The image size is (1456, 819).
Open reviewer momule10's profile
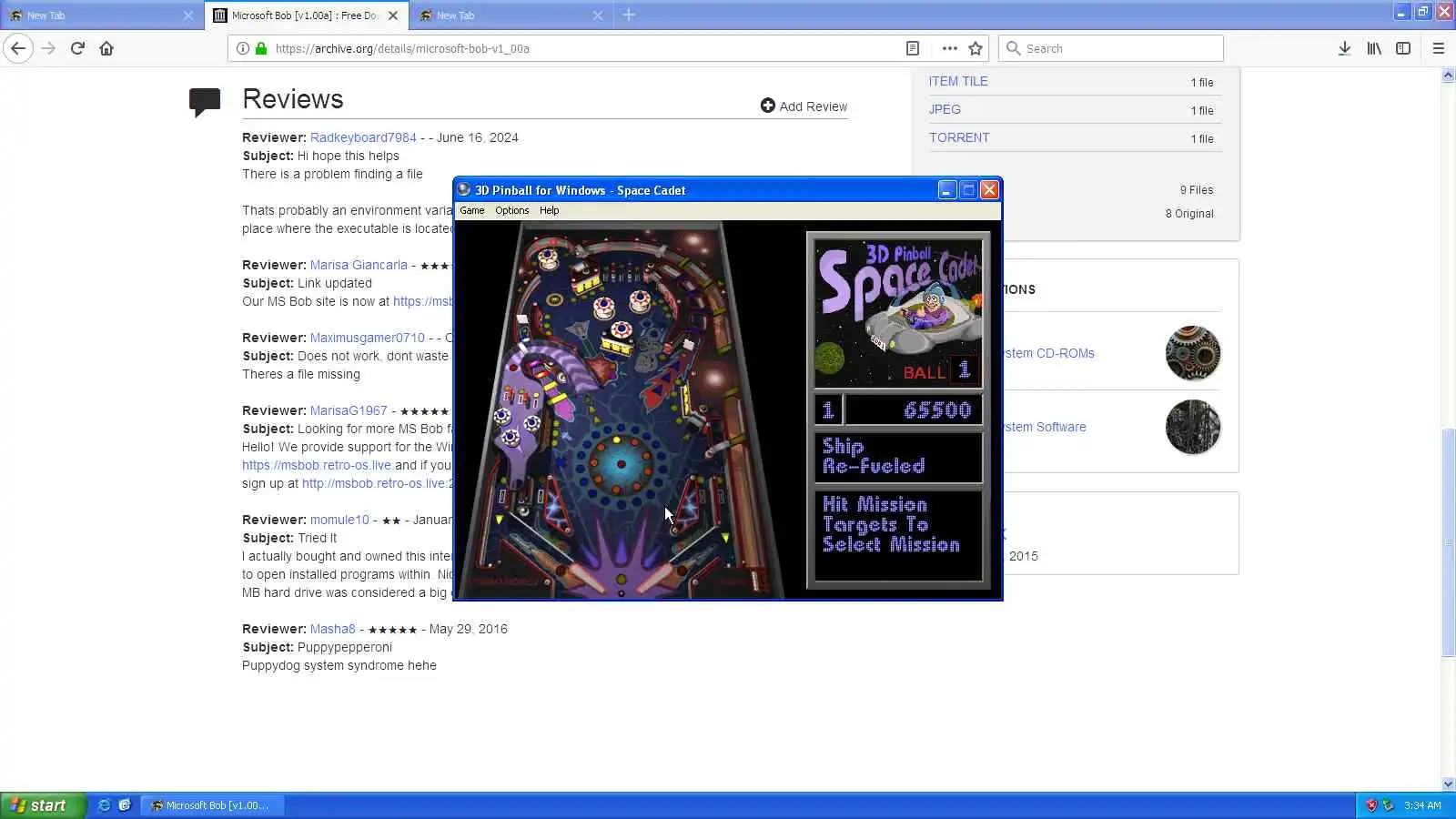click(x=339, y=520)
